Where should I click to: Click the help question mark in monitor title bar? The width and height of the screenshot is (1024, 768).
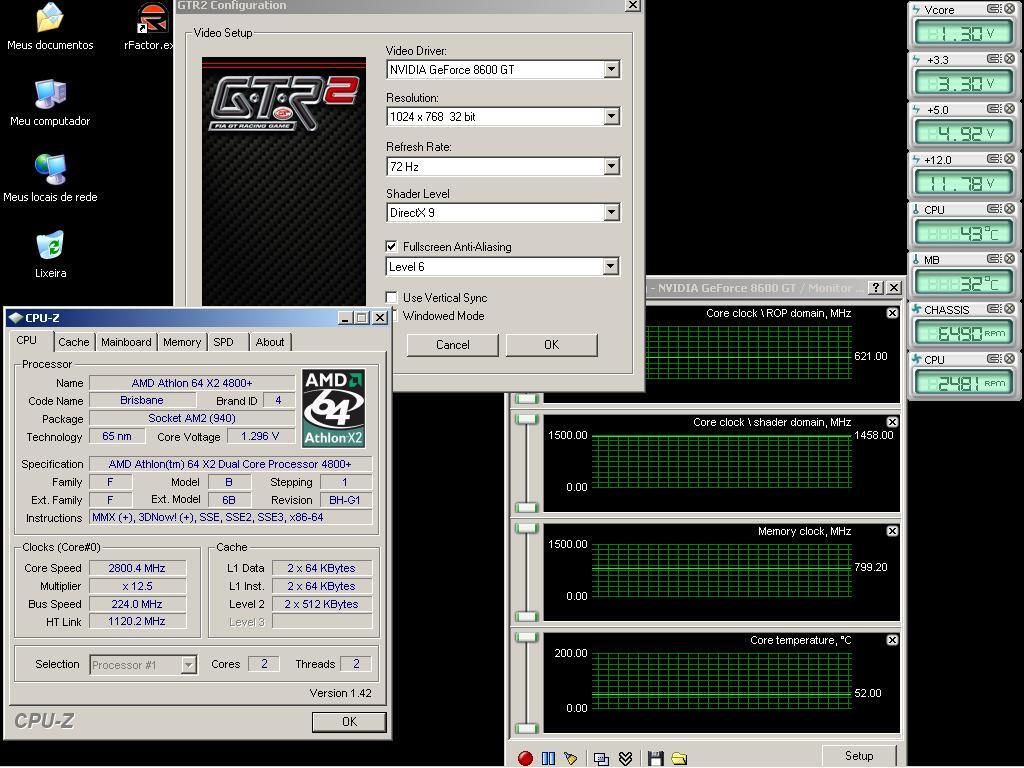(x=876, y=287)
